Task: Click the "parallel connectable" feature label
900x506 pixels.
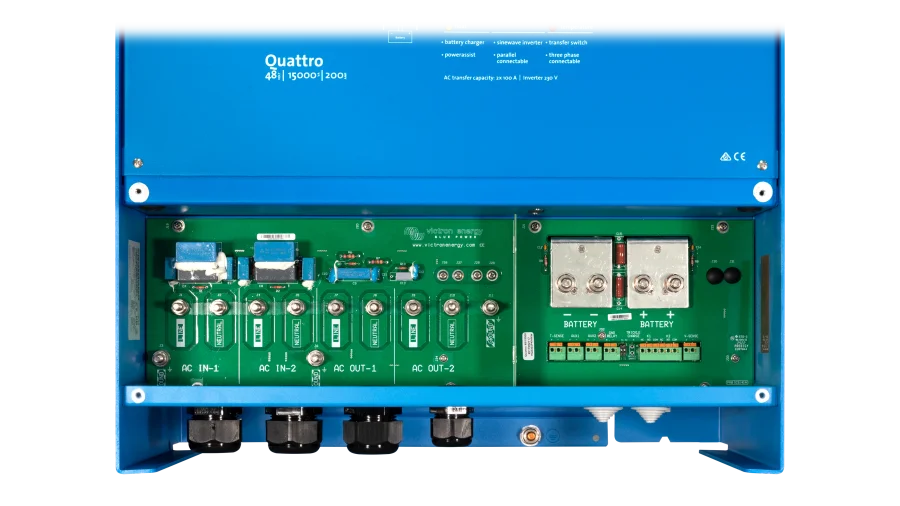Action: click(512, 58)
